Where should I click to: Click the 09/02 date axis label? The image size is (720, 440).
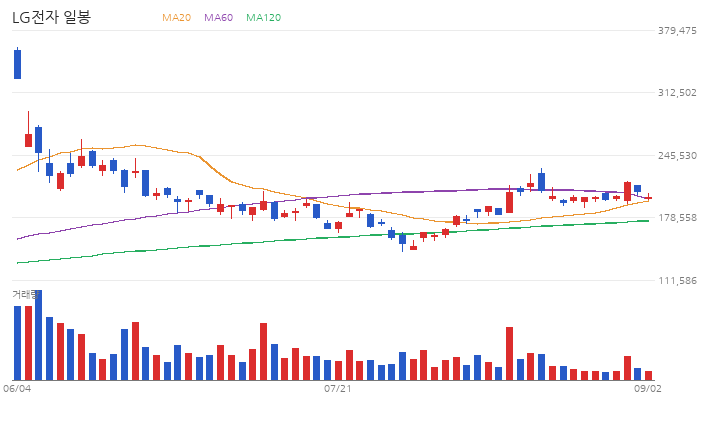click(648, 389)
